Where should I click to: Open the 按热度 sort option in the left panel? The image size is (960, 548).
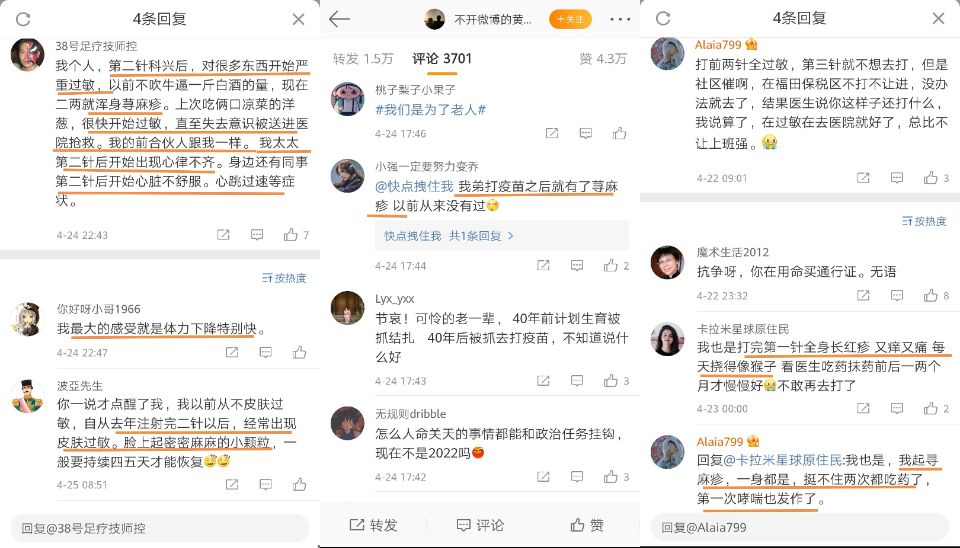284,278
